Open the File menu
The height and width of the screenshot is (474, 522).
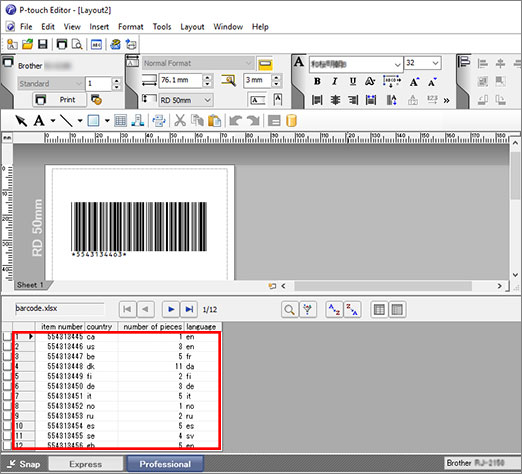pos(26,27)
